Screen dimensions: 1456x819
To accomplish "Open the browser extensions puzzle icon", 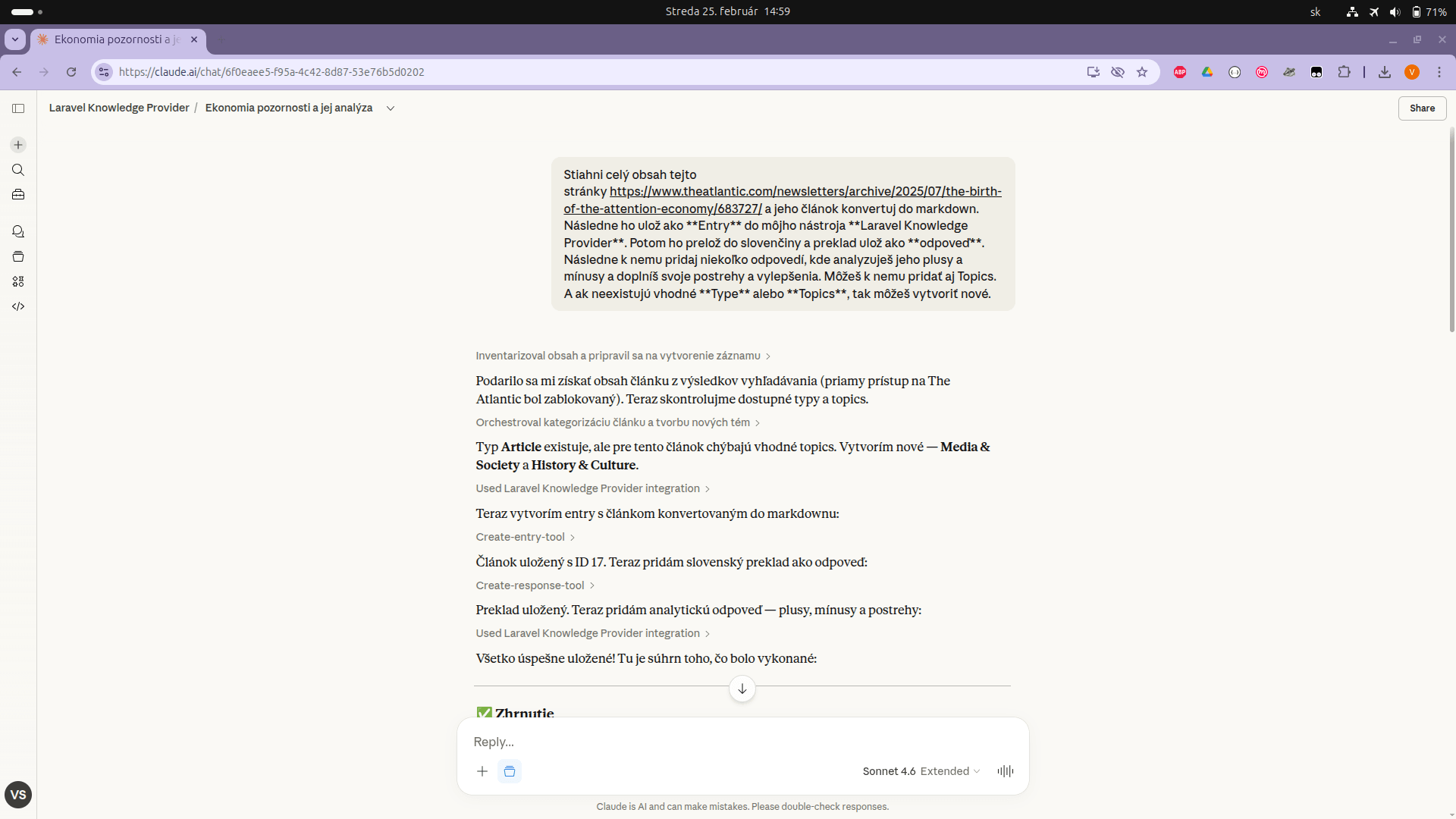I will [1344, 72].
